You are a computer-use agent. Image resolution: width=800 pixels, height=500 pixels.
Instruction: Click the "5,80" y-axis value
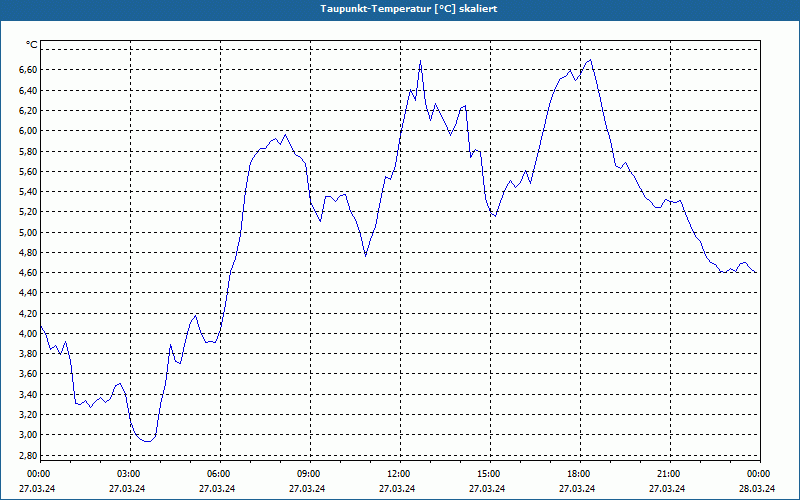[x=29, y=152]
